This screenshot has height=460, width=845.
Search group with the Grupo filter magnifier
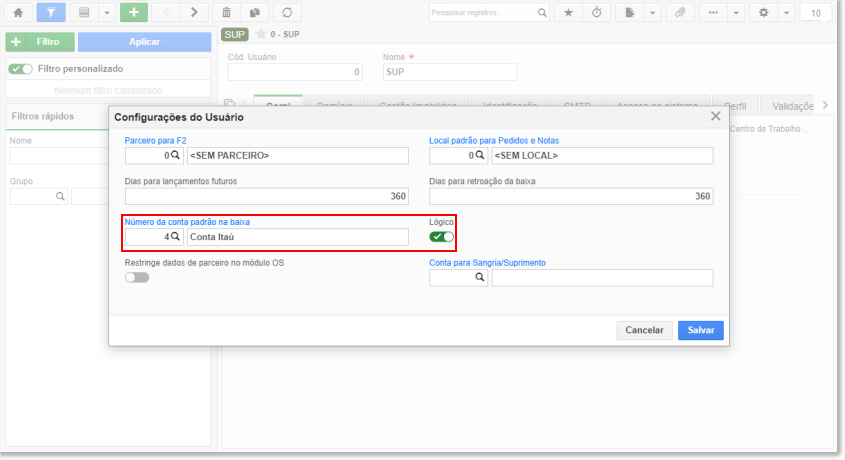tap(60, 197)
